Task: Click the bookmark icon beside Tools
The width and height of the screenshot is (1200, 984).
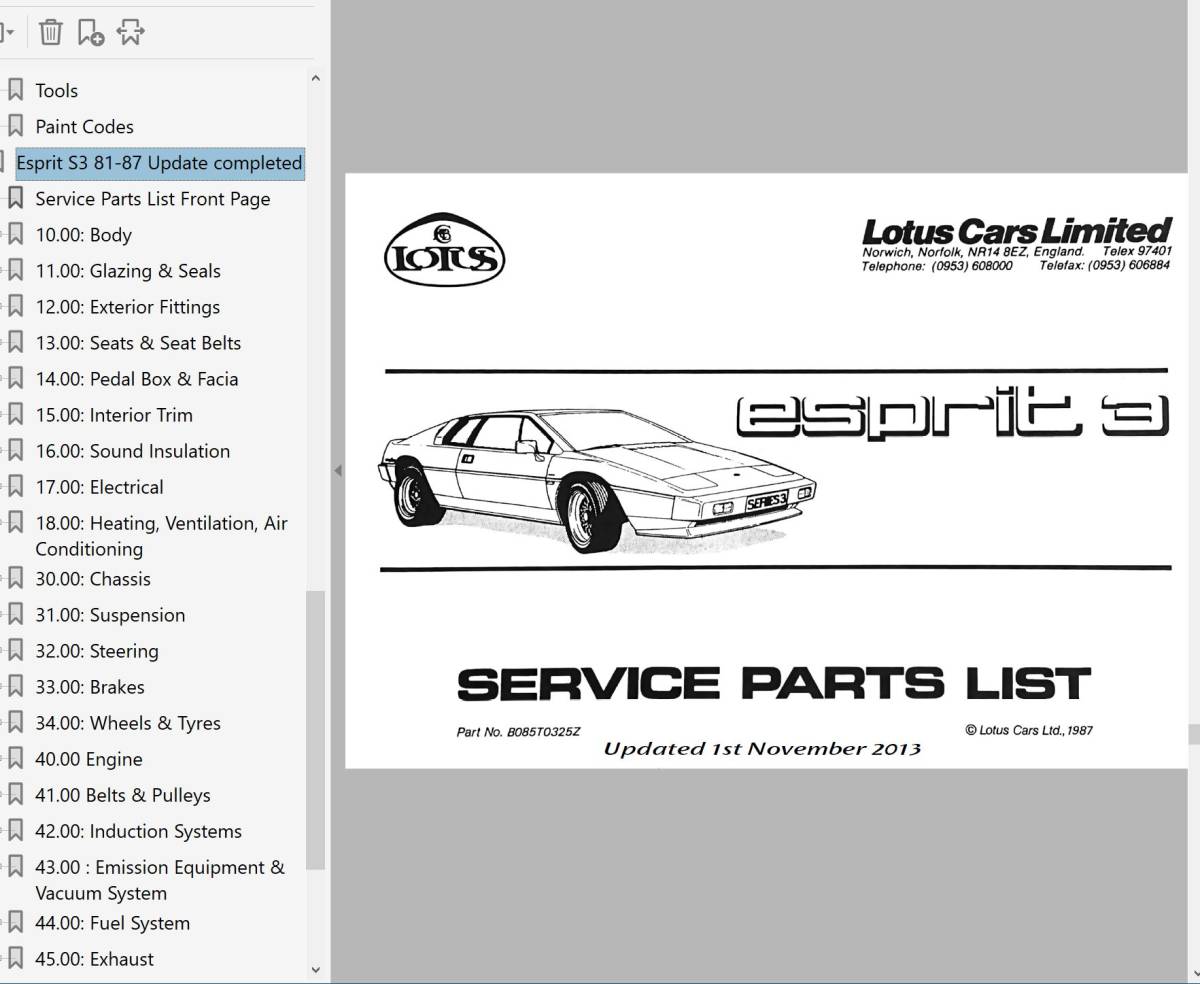Action: pyautogui.click(x=15, y=90)
